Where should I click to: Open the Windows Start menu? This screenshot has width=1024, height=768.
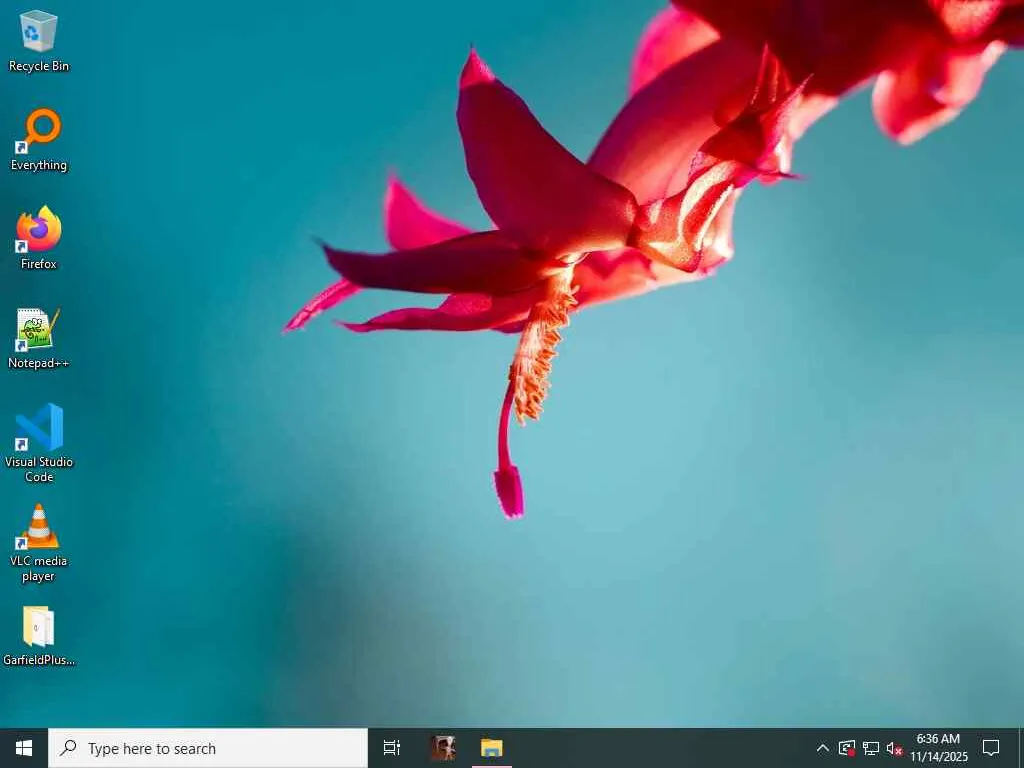pos(24,748)
